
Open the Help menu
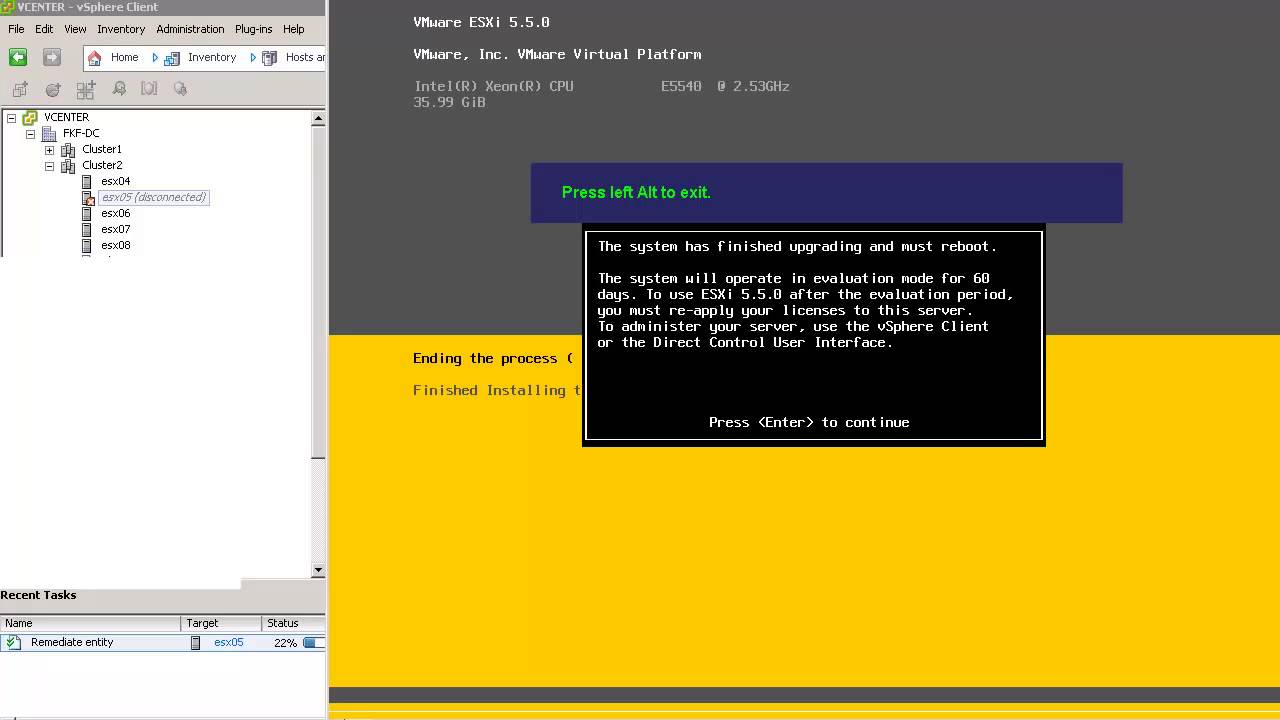[293, 29]
